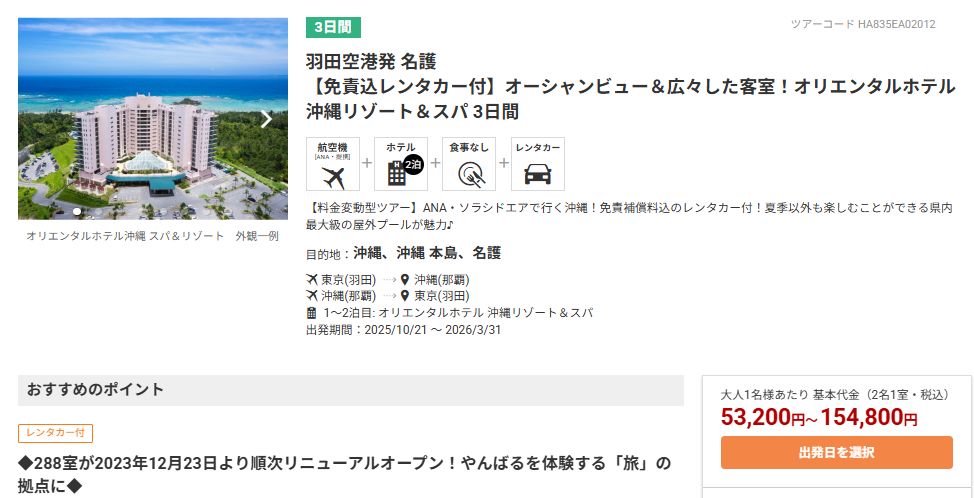This screenshot has height=498, width=974.
Task: Click the レンタカー付 orange tag
Action: 55,433
